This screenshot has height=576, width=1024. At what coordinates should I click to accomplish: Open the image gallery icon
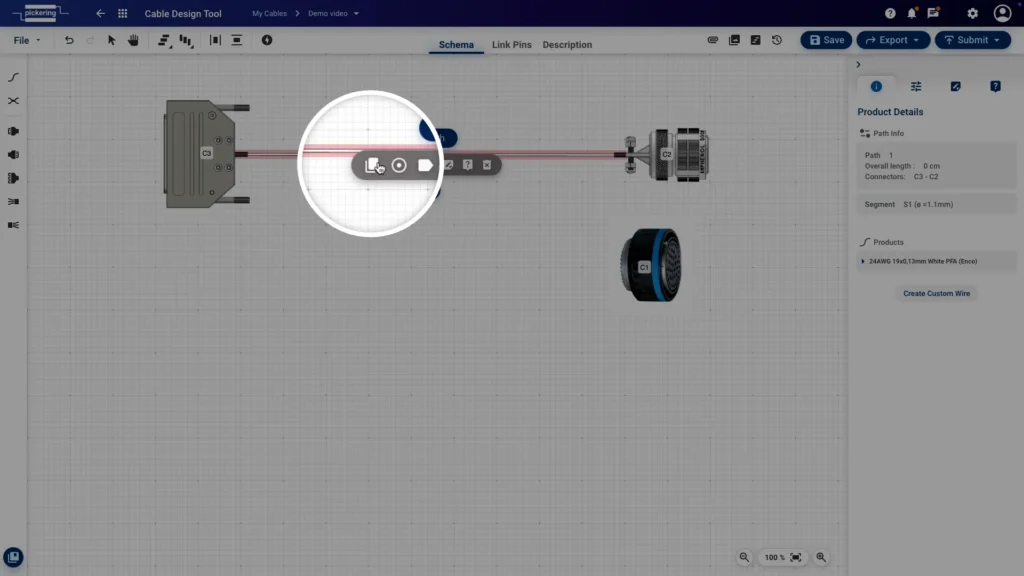pos(734,40)
